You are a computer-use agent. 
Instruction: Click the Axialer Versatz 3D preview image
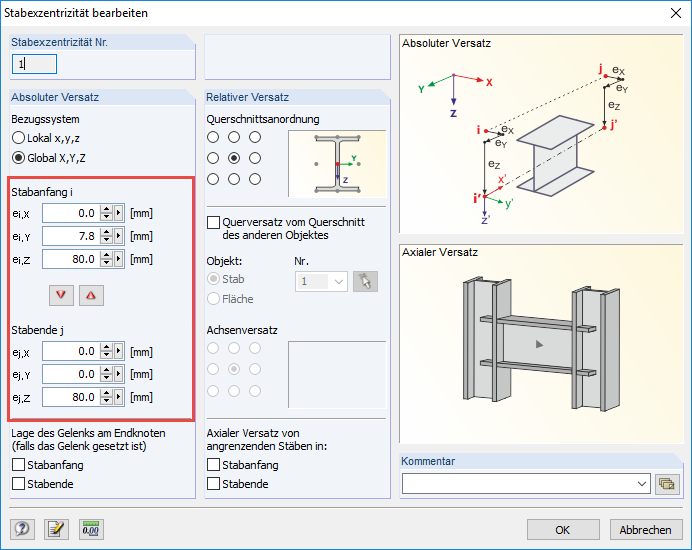click(542, 344)
